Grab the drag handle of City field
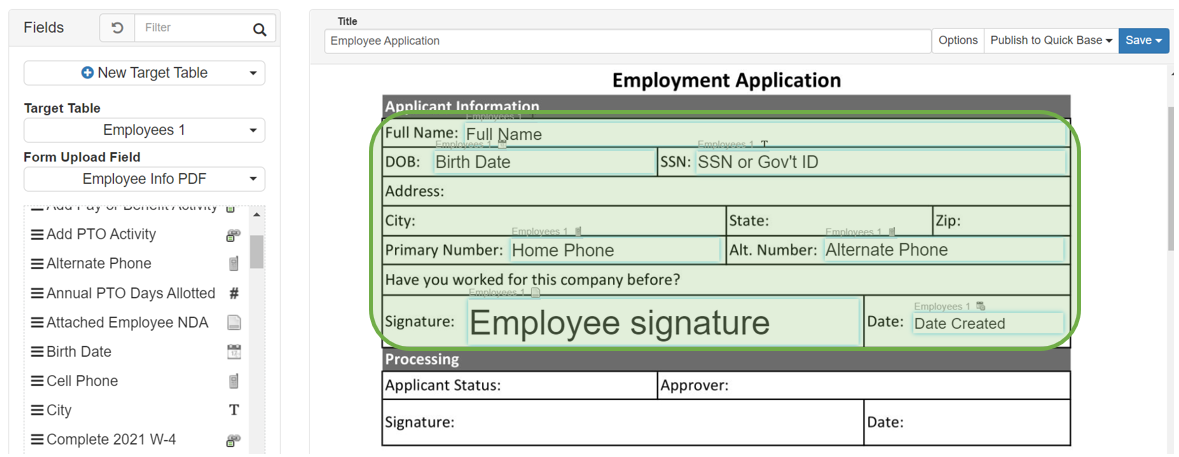 37,410
